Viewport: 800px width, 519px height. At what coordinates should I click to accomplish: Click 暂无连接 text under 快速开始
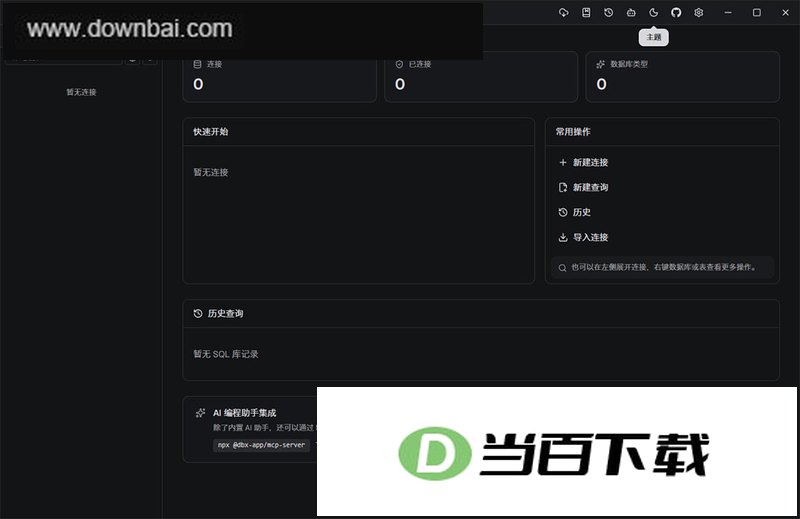(211, 172)
